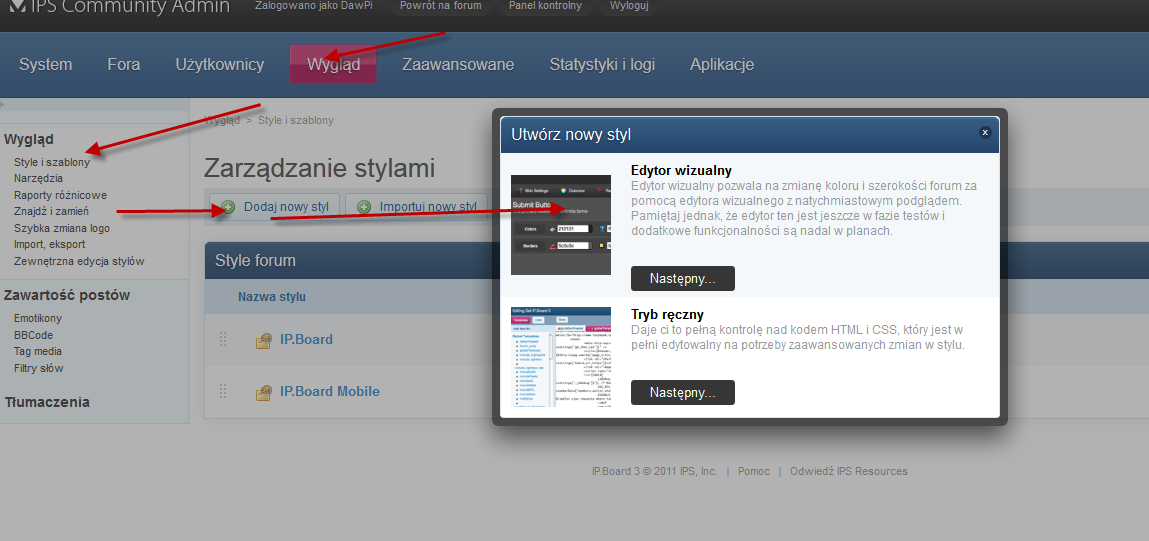
Task: Open the System menu
Action: 45,65
